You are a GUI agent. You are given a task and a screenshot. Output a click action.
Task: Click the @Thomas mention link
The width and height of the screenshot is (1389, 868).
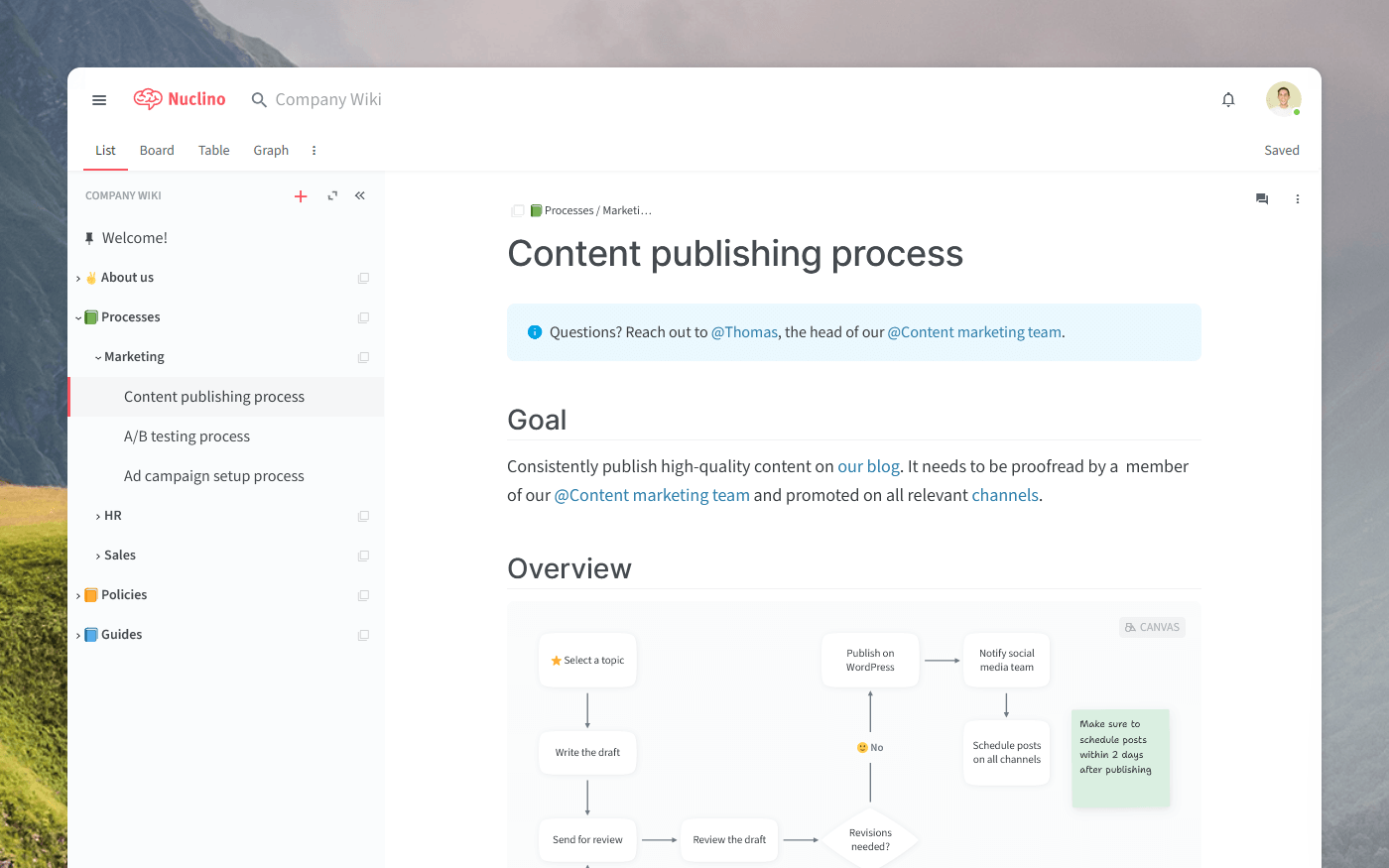744,332
